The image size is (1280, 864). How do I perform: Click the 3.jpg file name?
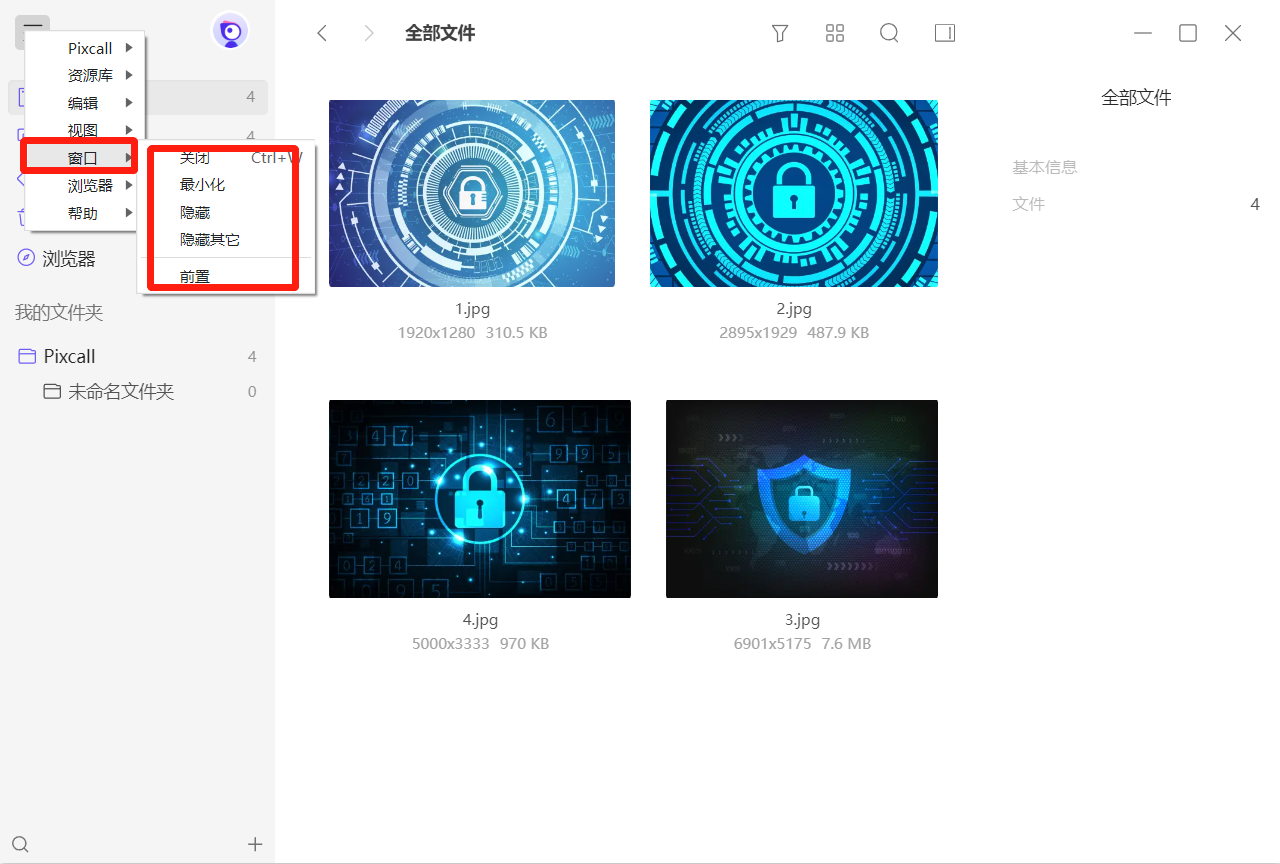coord(802,620)
